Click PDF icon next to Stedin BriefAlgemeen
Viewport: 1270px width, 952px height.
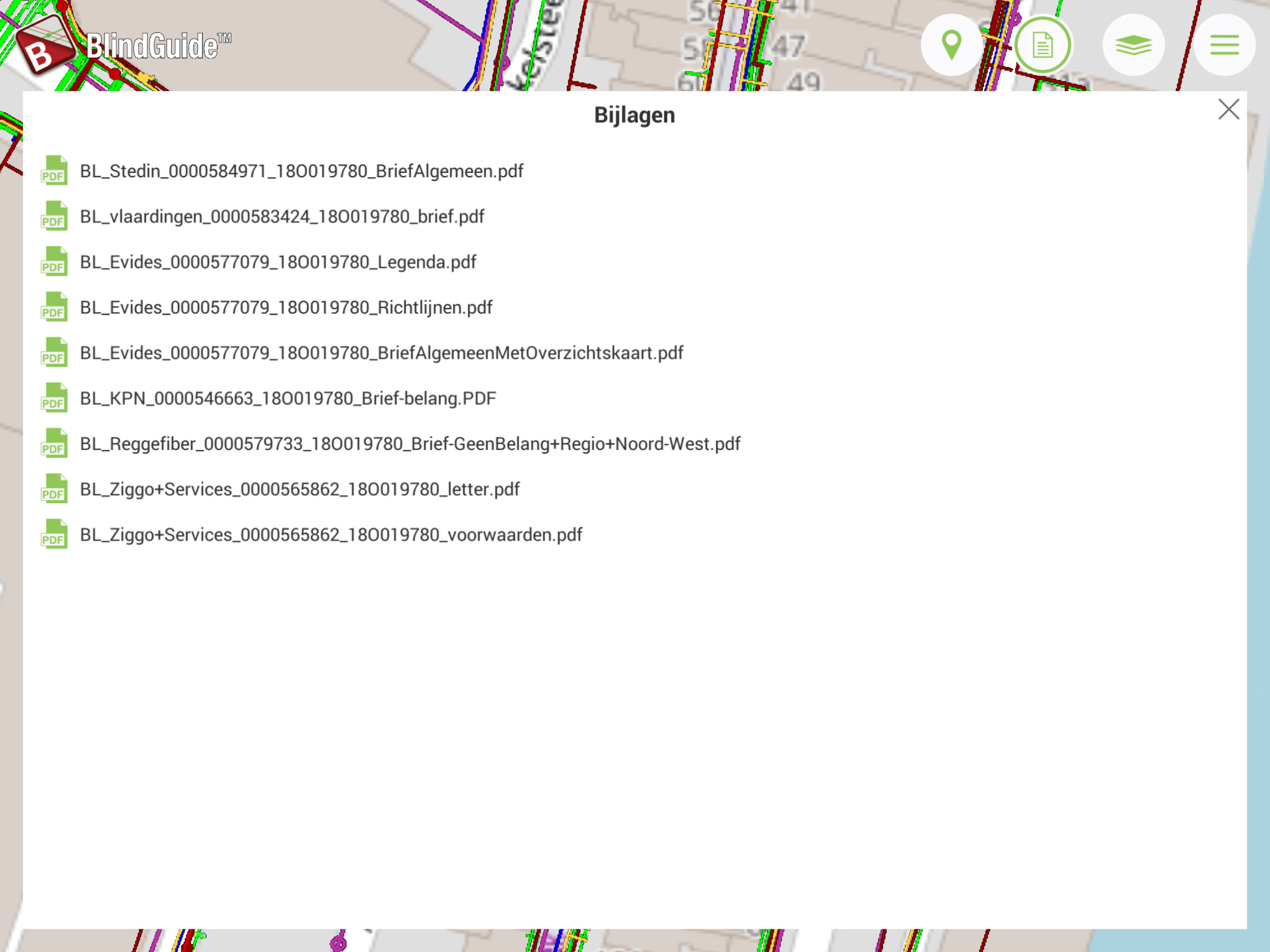point(54,171)
